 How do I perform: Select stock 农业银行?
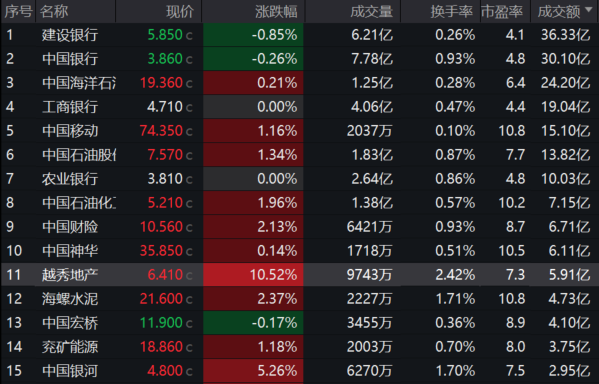70,179
